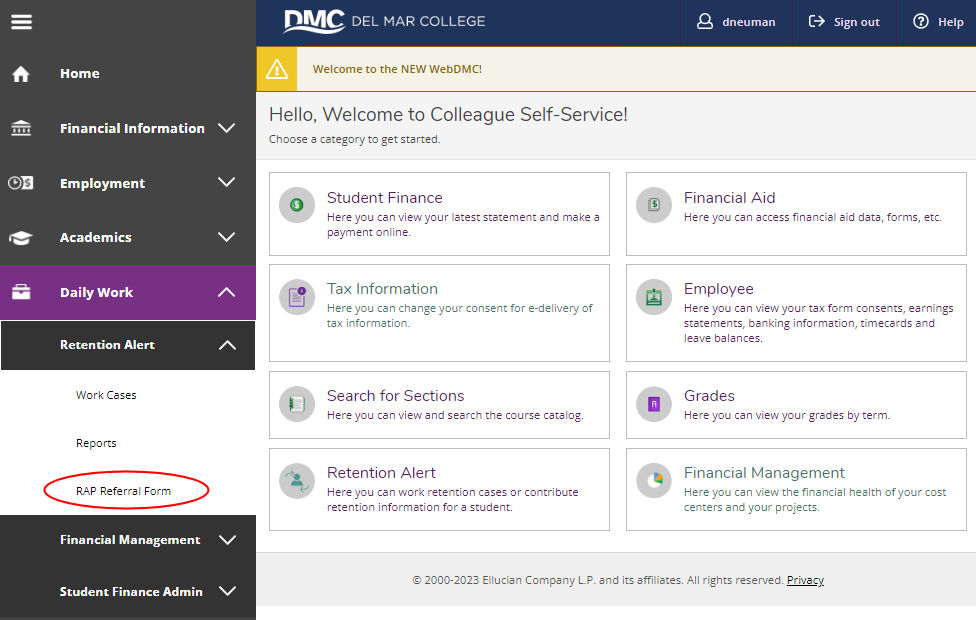
Task: Select Employment in the sidebar
Action: point(102,184)
